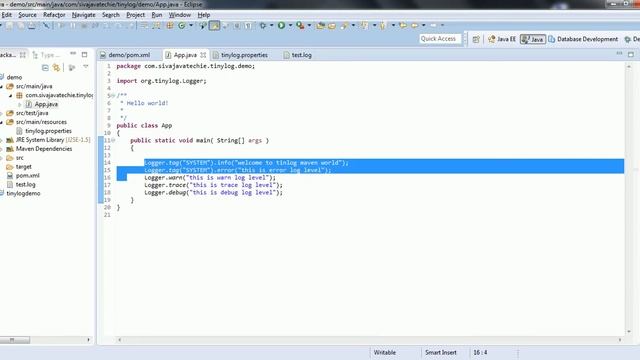This screenshot has width=640, height=360.
Task: Toggle Mark Occurrences in the toolbar
Action: pos(214,25)
